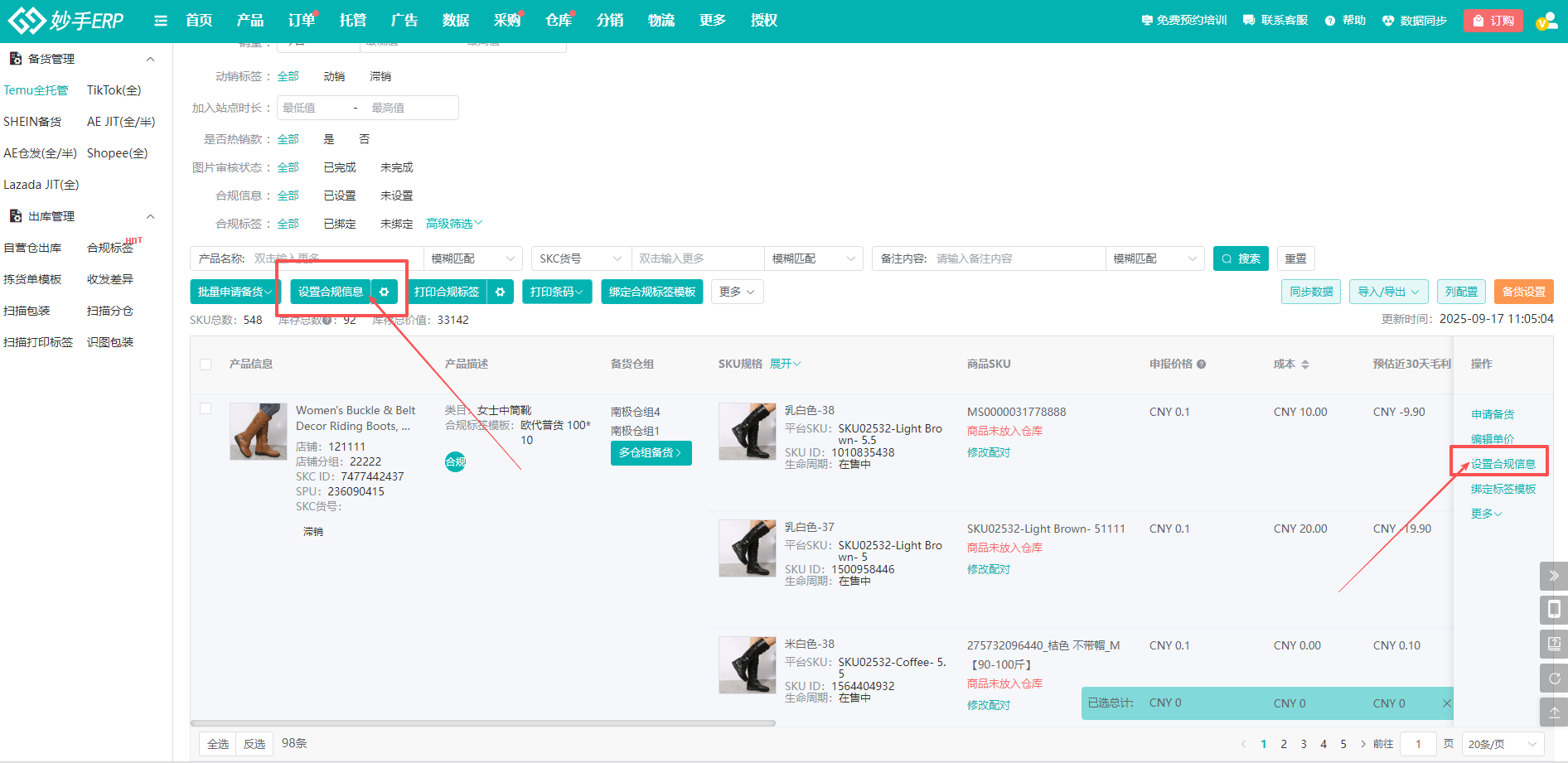Click the gear icon beside 打印合规标签

(501, 292)
